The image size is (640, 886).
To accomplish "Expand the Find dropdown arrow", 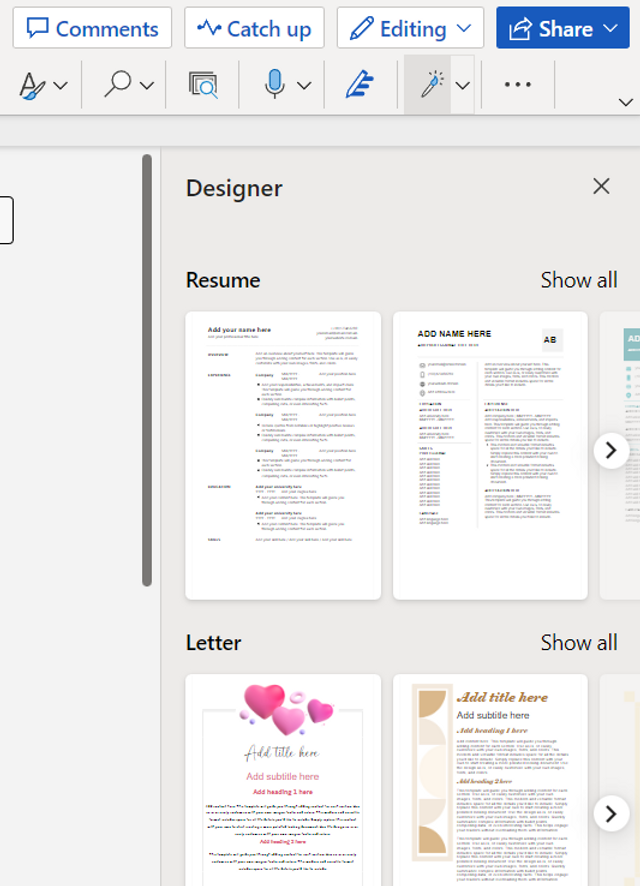I will click(146, 85).
